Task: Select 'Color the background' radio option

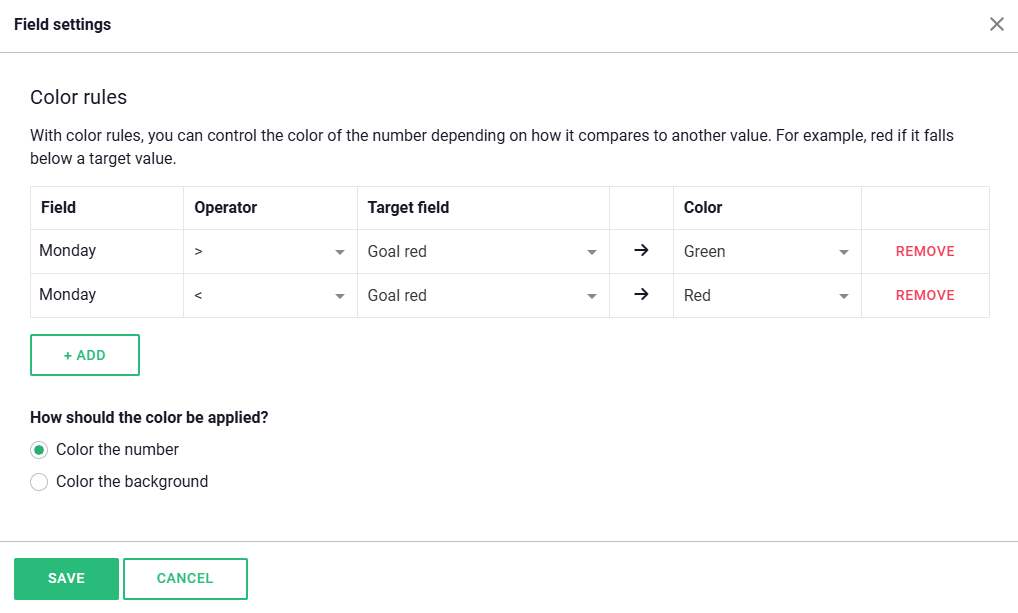Action: click(x=39, y=482)
